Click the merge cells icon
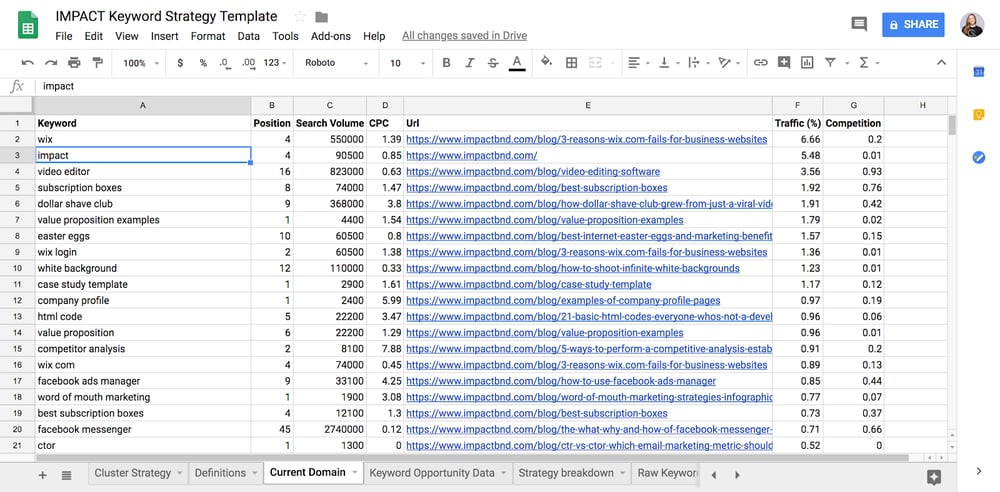The image size is (1000, 492). [x=596, y=63]
